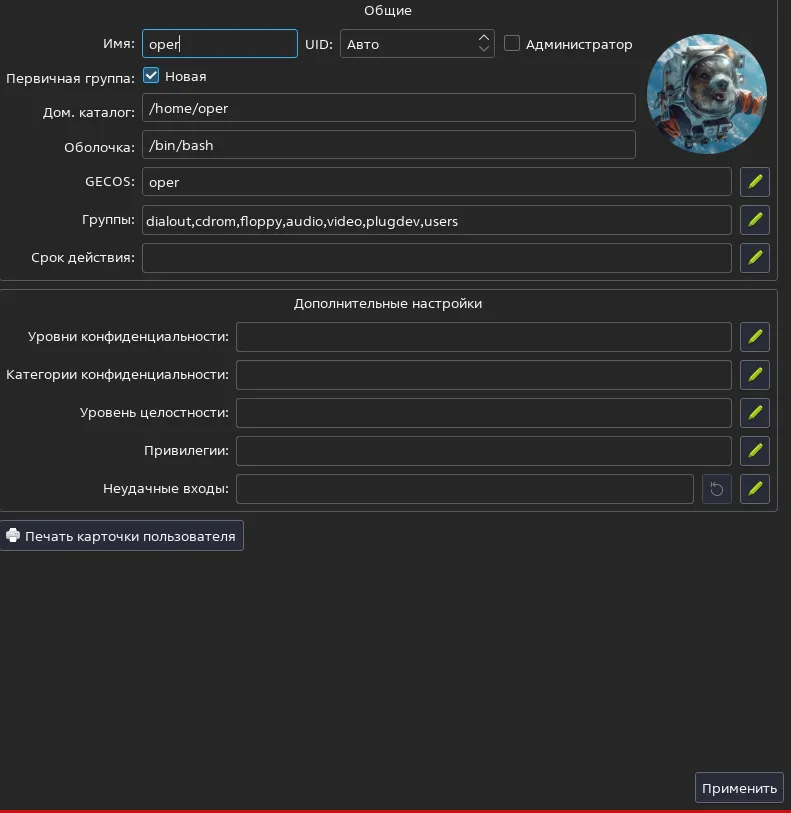Click the Первичная группа label
Image resolution: width=791 pixels, height=813 pixels.
coord(70,78)
